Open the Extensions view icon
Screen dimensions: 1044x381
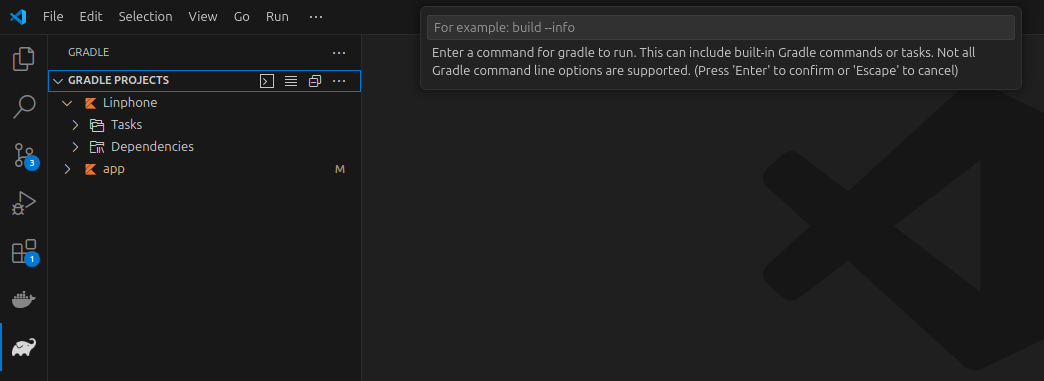click(x=24, y=252)
